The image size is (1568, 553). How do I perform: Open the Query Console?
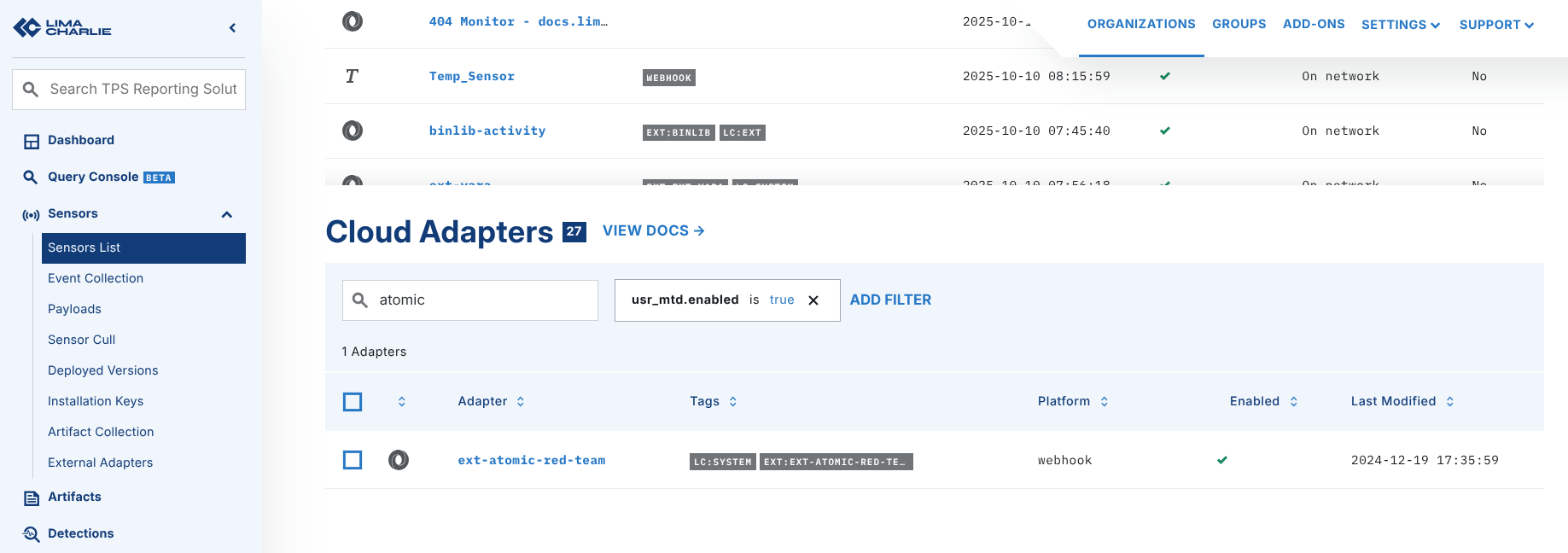(x=93, y=177)
